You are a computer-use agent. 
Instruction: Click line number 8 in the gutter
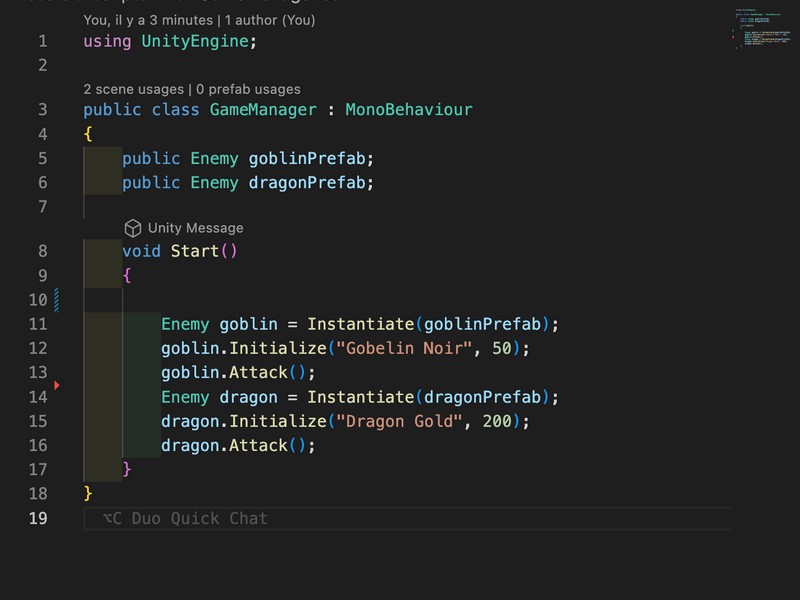pos(42,251)
